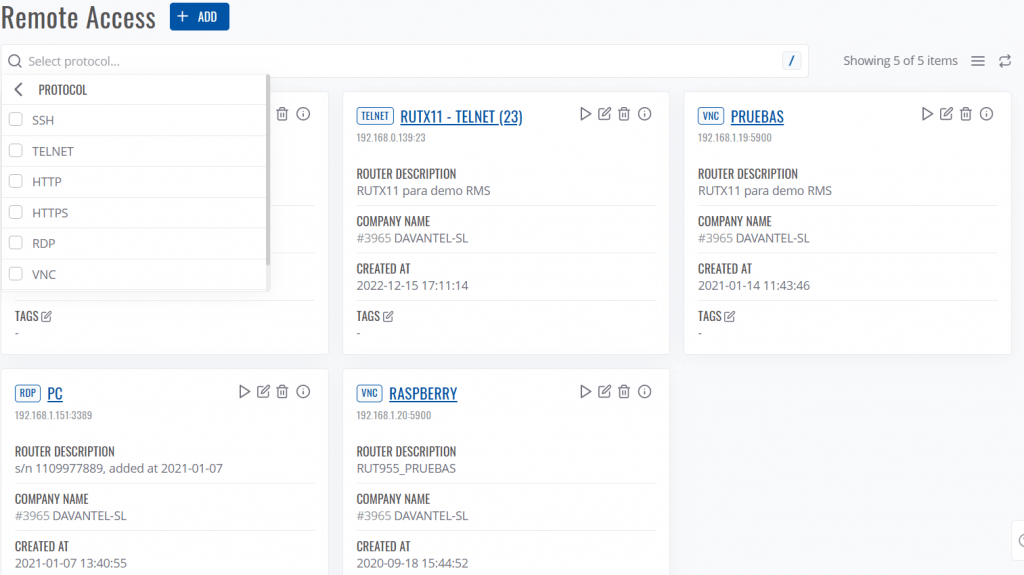
Task: Edit the PRUEBAS VNC entry
Action: (946, 114)
